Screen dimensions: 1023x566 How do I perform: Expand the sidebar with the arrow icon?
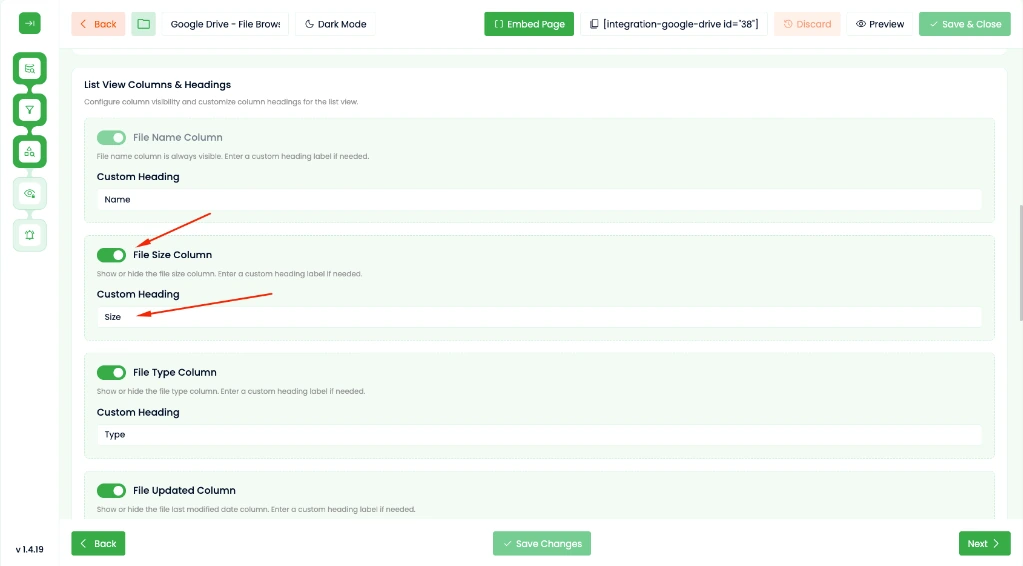point(29,23)
